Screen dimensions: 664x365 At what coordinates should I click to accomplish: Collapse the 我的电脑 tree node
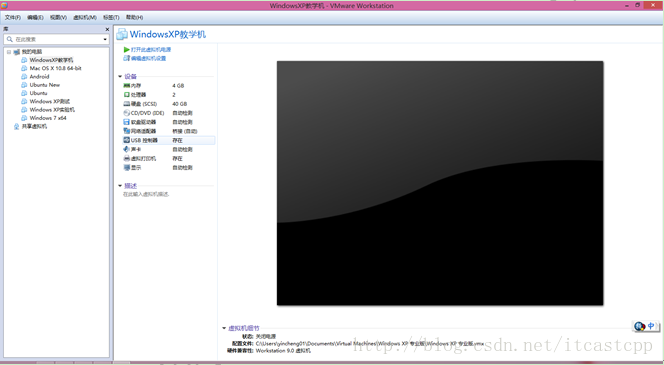(8, 52)
